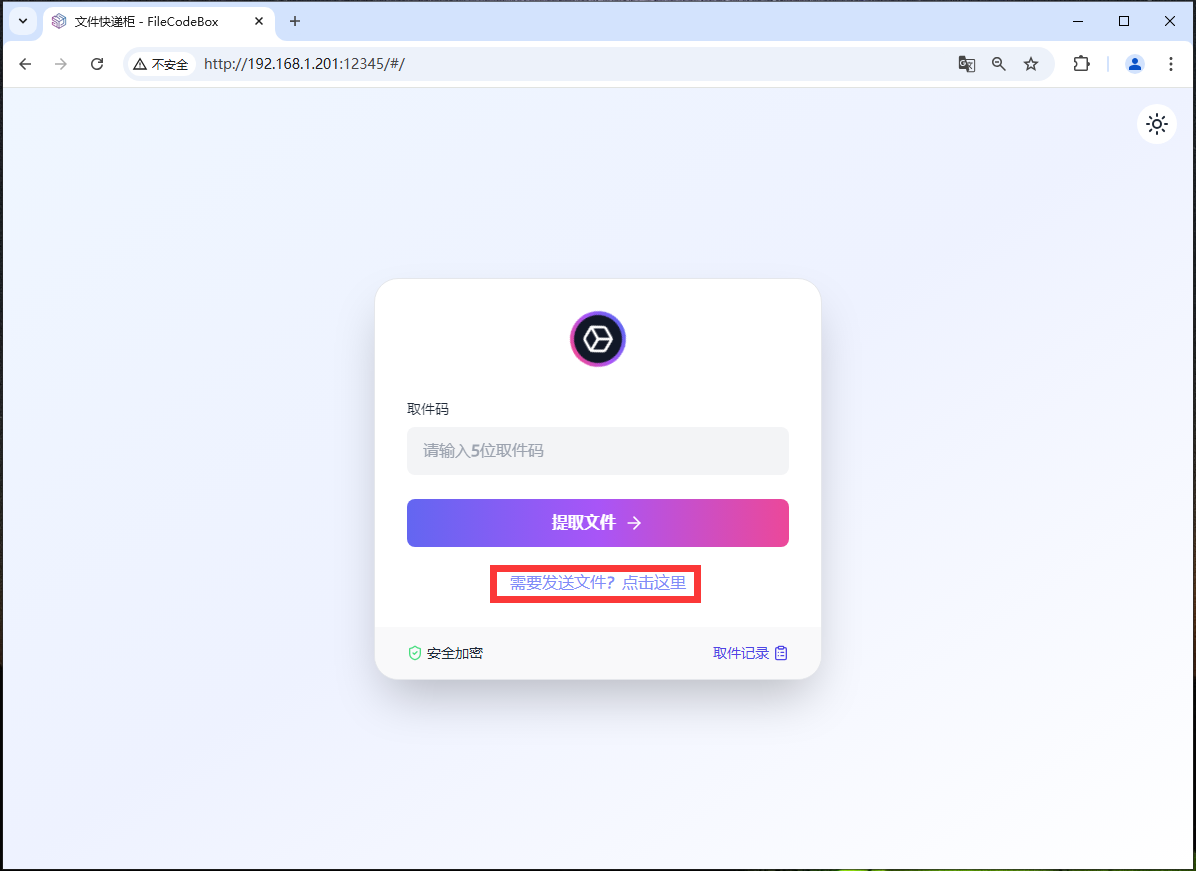Click the magnifier zoom icon in toolbar
Screen dimensions: 1196x871
pyautogui.click(x=999, y=63)
